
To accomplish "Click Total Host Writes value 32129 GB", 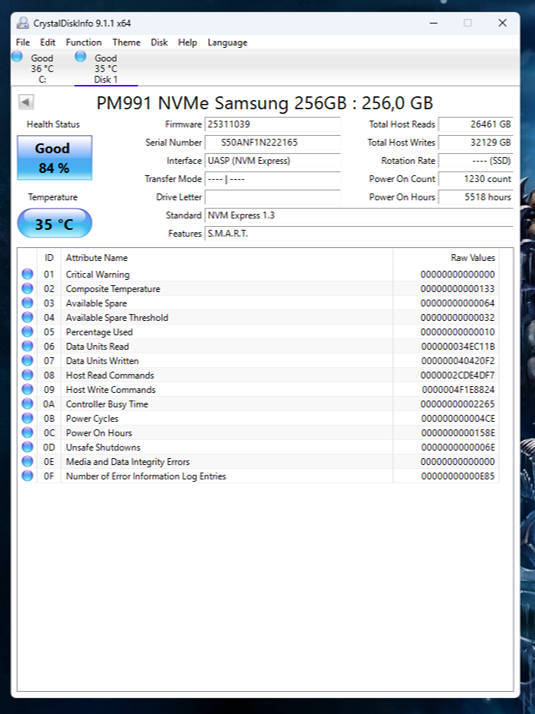I will click(x=476, y=143).
